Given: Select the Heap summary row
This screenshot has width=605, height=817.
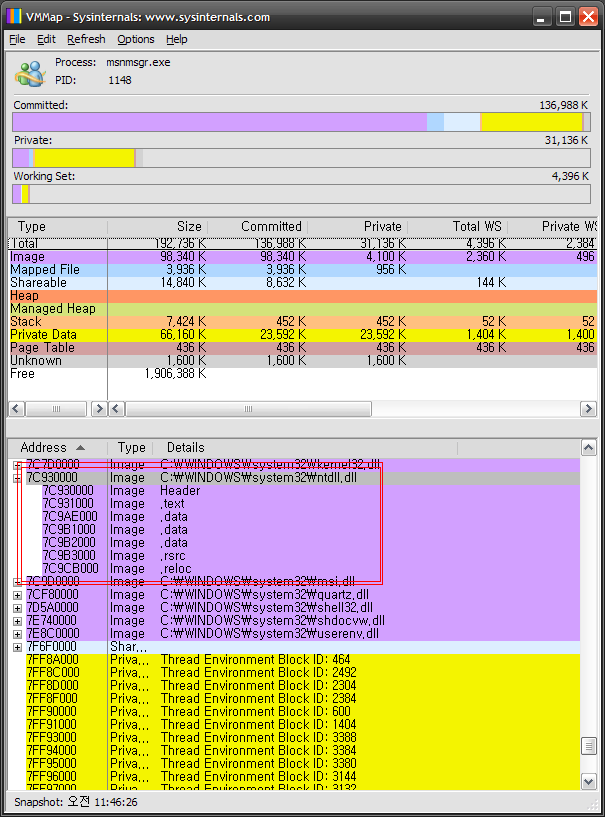Looking at the screenshot, I should (302, 296).
